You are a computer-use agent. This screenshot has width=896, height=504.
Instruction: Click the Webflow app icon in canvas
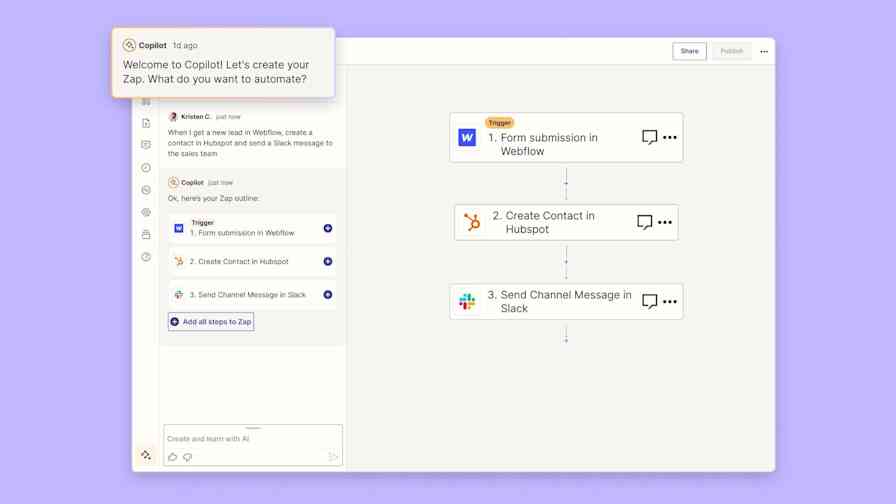coord(467,138)
